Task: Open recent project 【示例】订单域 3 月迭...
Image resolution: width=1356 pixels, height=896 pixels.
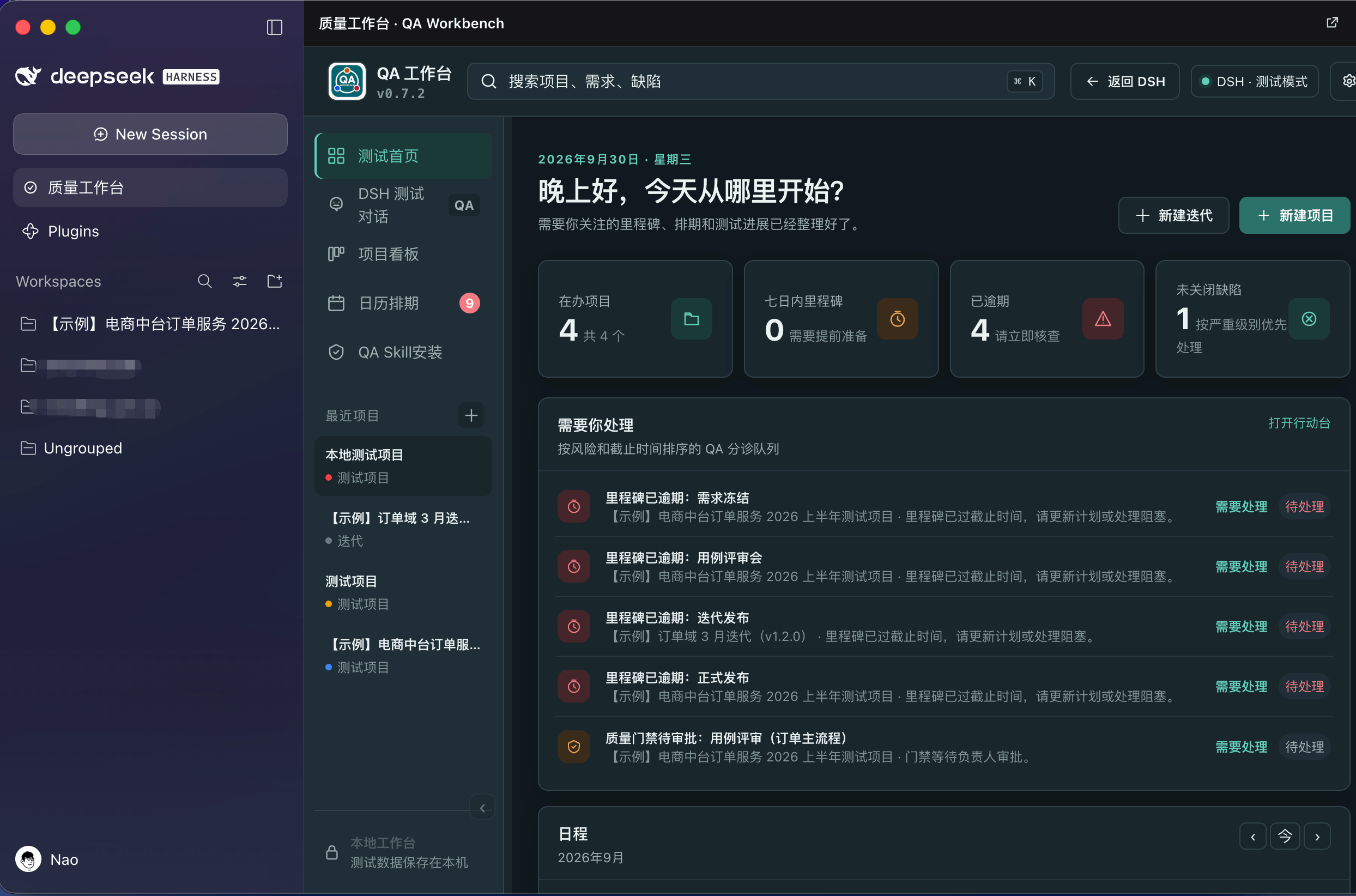Action: point(403,529)
